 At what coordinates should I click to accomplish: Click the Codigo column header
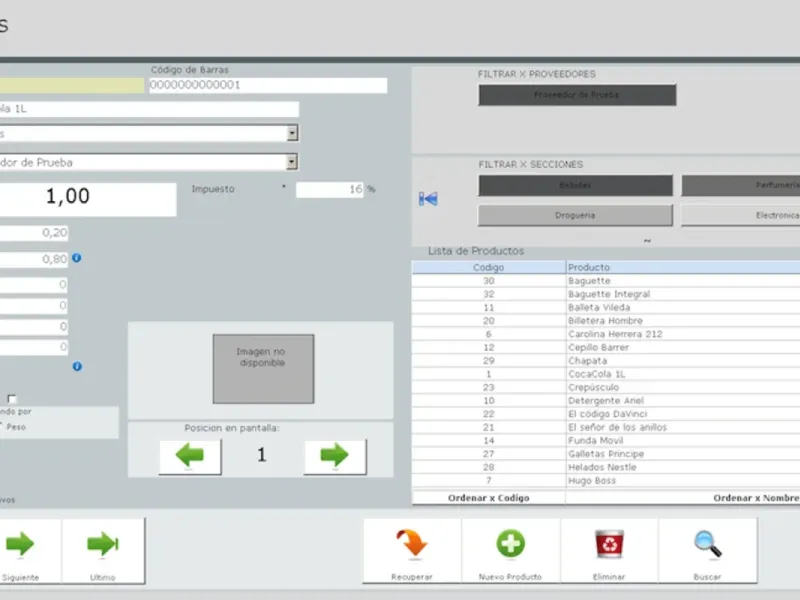pyautogui.click(x=488, y=267)
